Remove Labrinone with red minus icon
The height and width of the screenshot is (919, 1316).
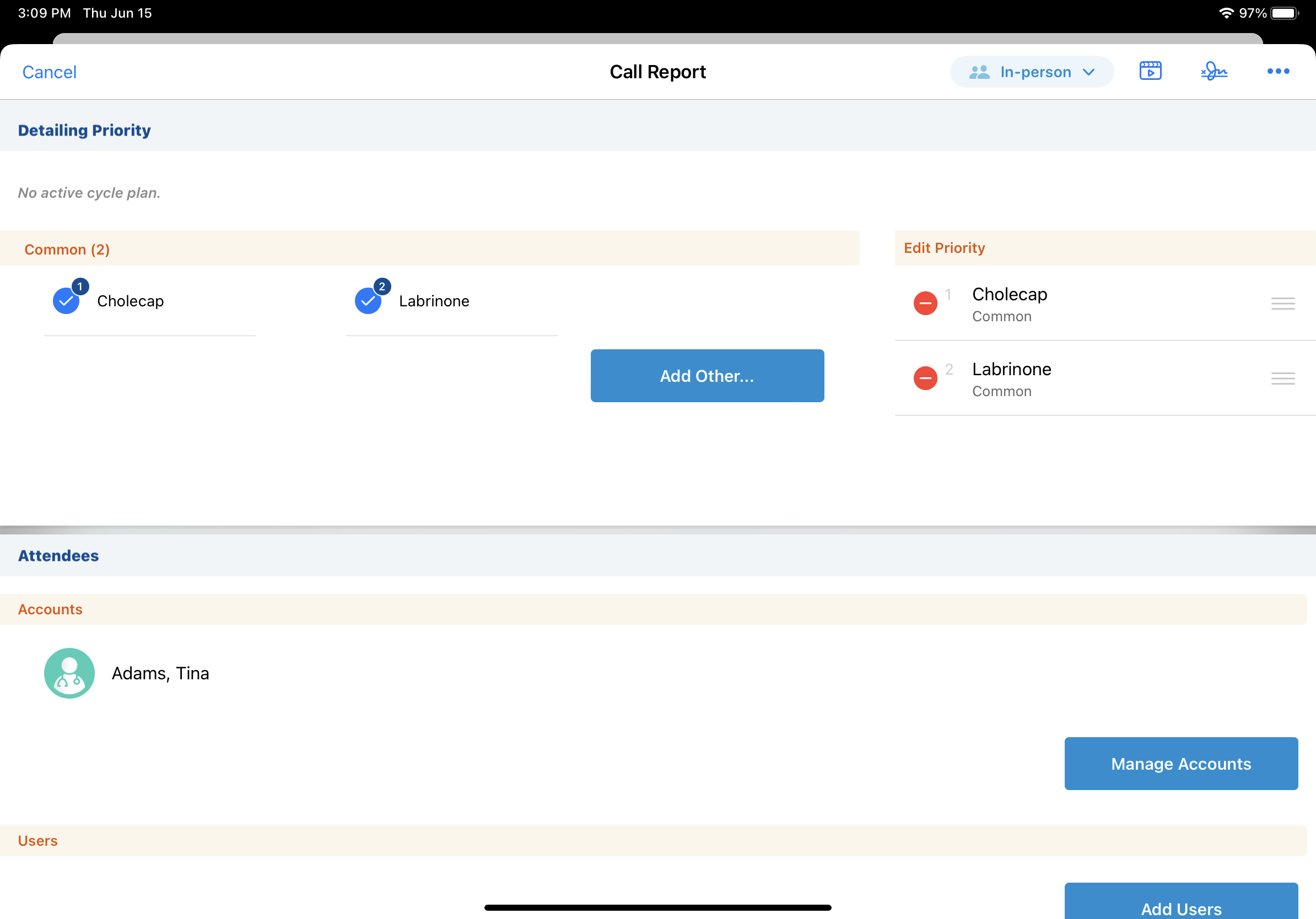pyautogui.click(x=925, y=378)
